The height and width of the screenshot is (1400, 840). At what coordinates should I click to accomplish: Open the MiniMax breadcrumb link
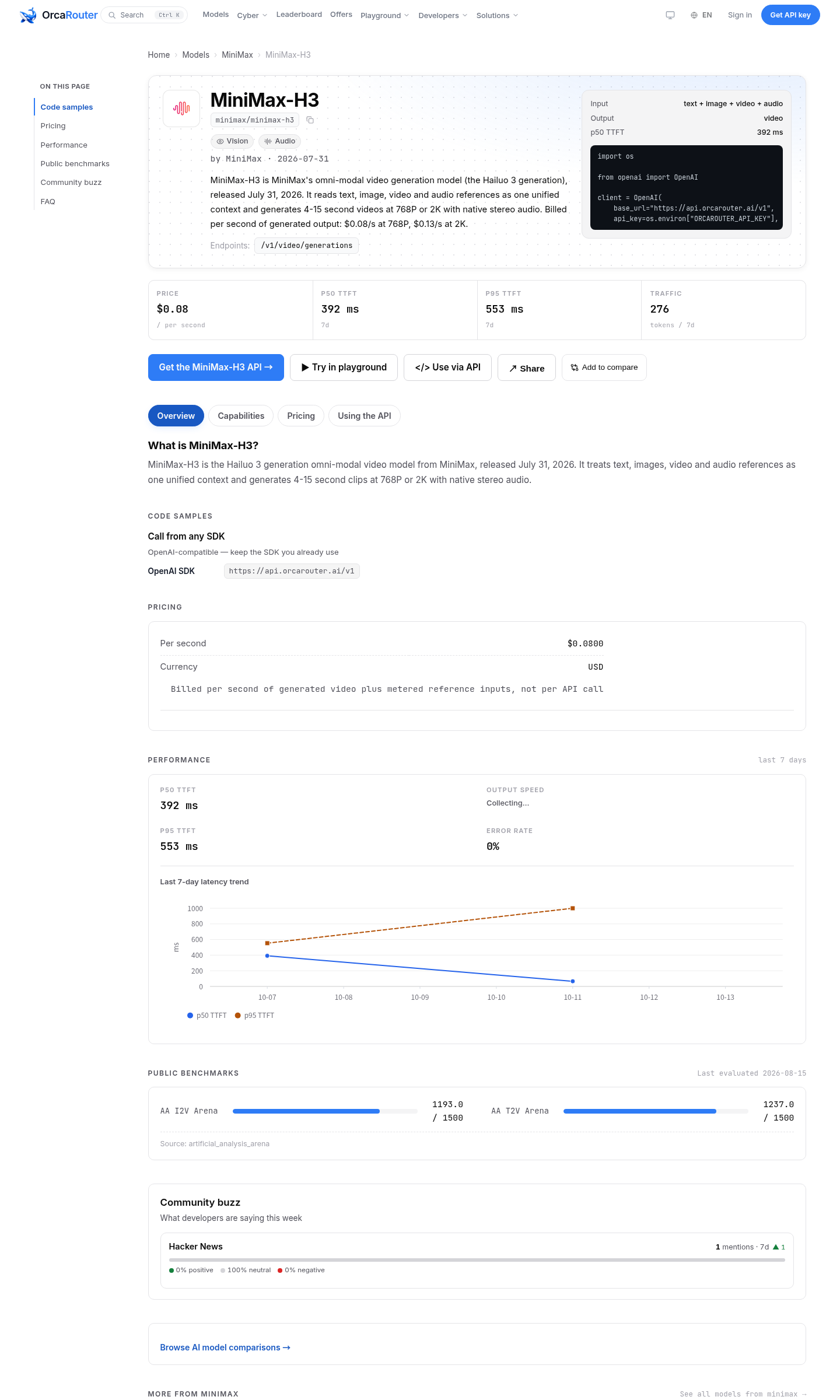pyautogui.click(x=237, y=55)
